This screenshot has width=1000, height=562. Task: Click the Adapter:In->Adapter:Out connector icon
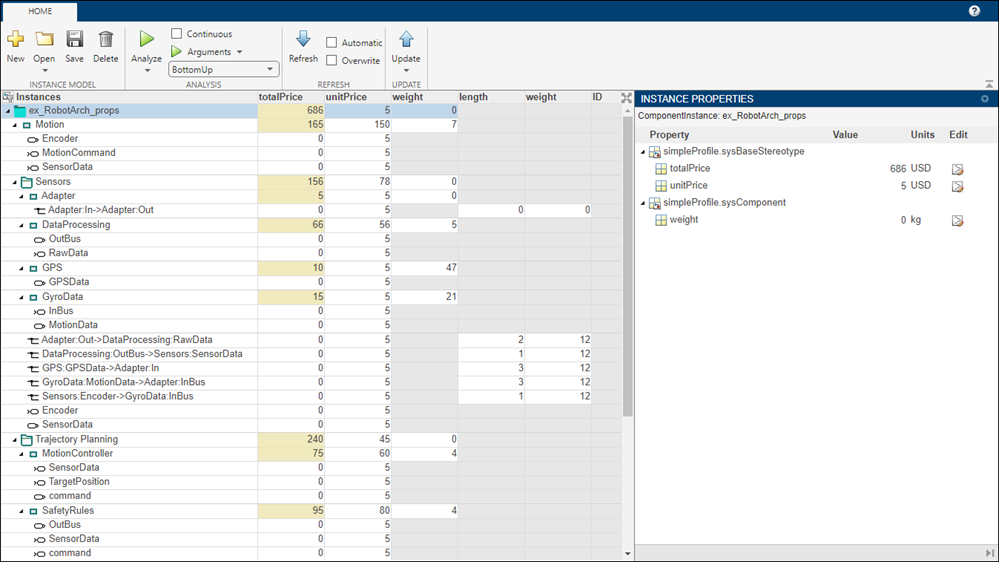click(x=40, y=211)
